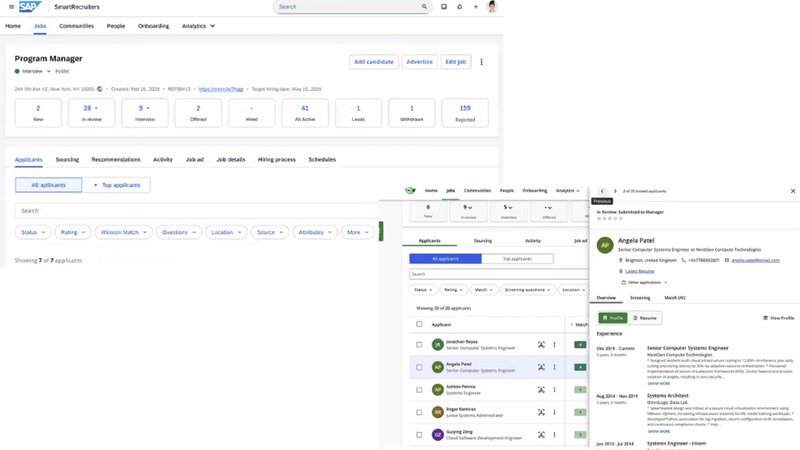
Task: Open the Screening tab in candidate panel
Action: [640, 297]
